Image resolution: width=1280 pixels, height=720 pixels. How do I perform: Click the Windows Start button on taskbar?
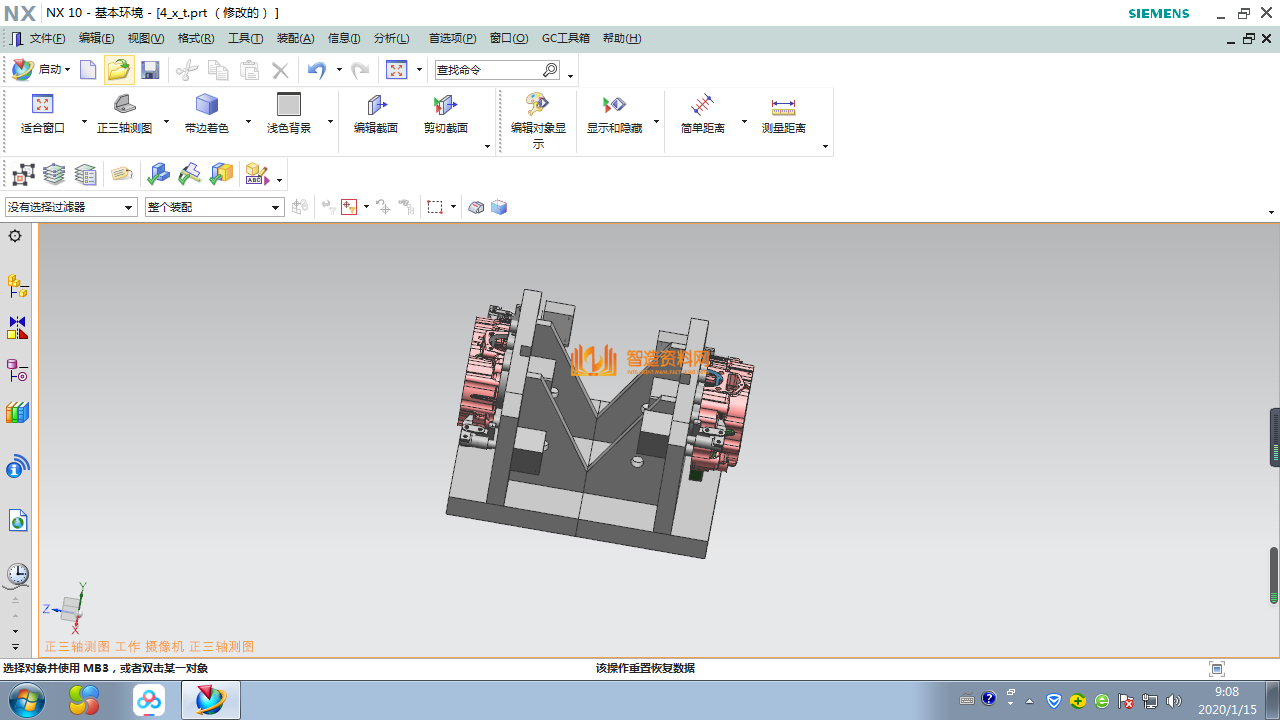click(27, 700)
